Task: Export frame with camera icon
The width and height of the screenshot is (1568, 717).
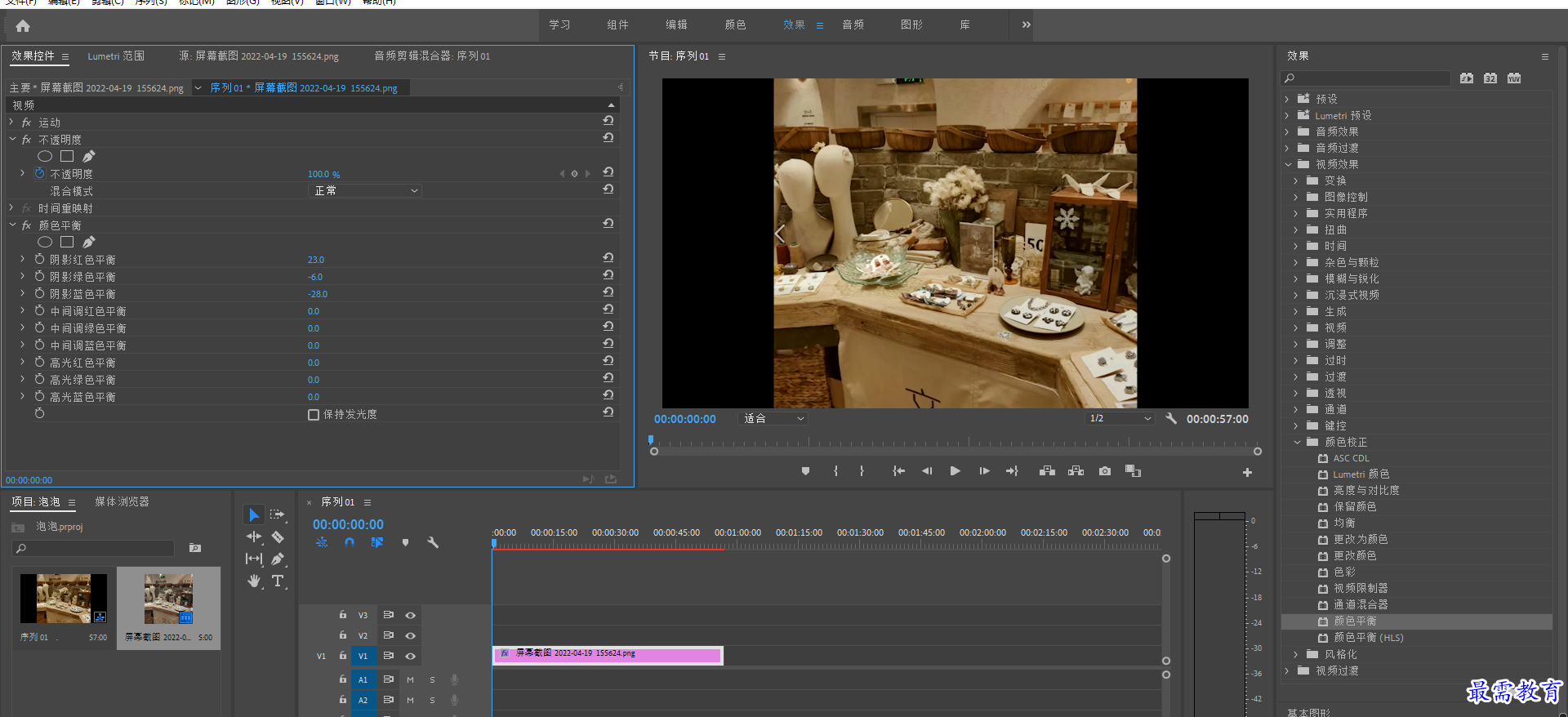Action: pyautogui.click(x=1105, y=471)
